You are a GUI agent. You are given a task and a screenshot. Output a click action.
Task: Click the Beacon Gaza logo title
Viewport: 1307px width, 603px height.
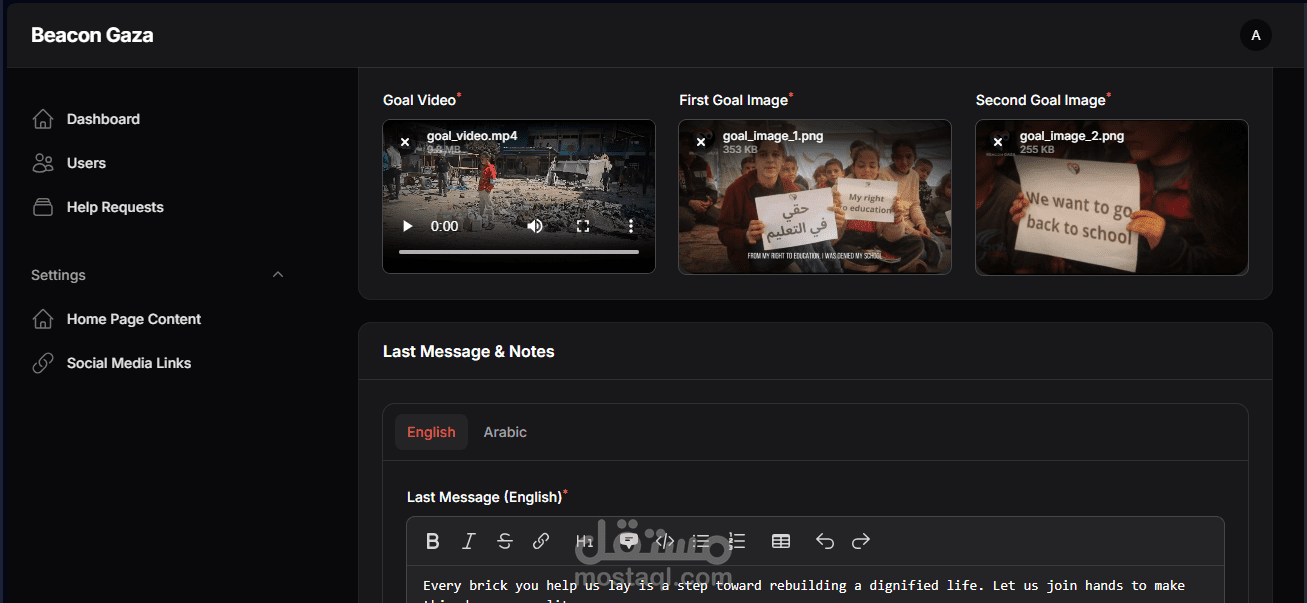(92, 35)
